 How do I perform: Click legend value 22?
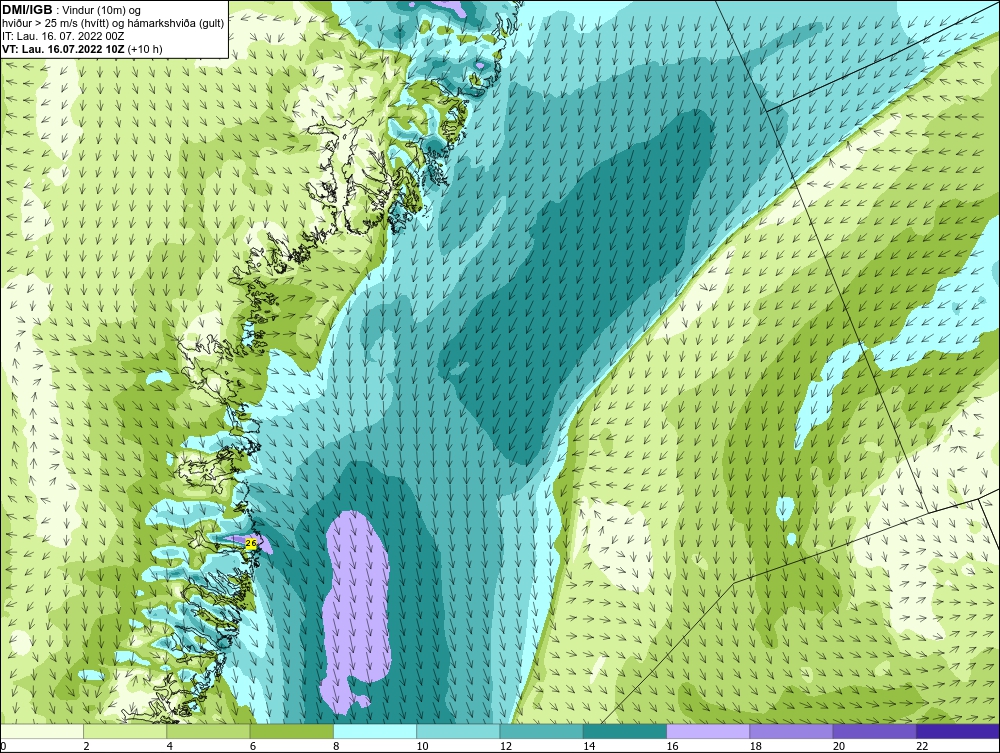921,746
